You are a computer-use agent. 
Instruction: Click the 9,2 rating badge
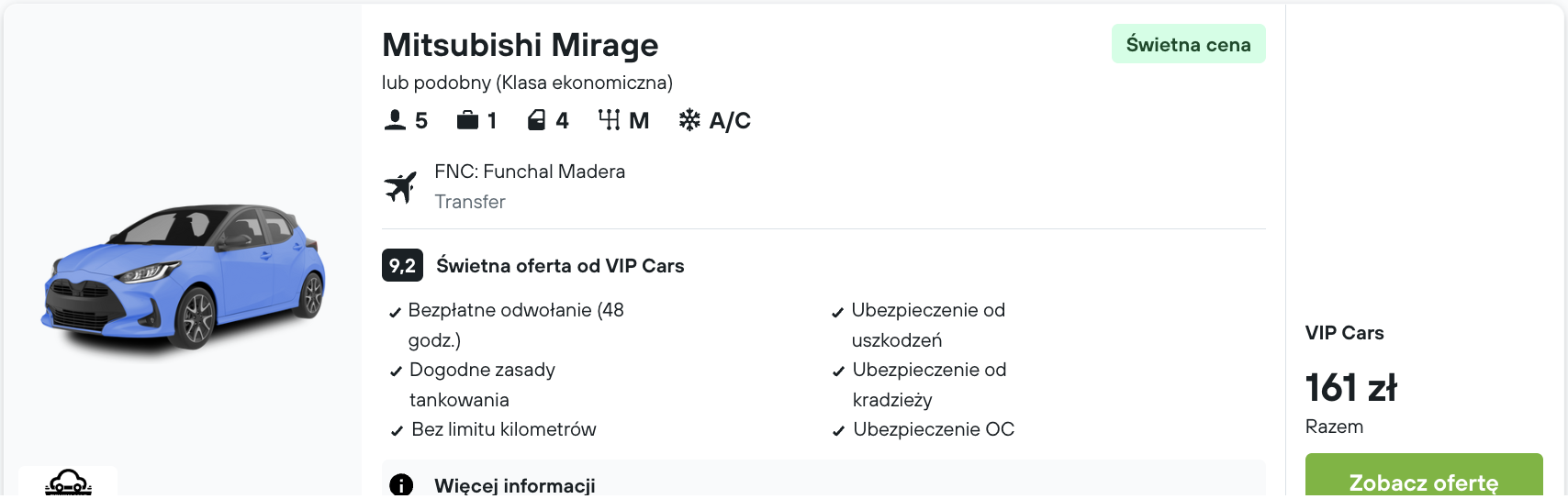pyautogui.click(x=402, y=266)
